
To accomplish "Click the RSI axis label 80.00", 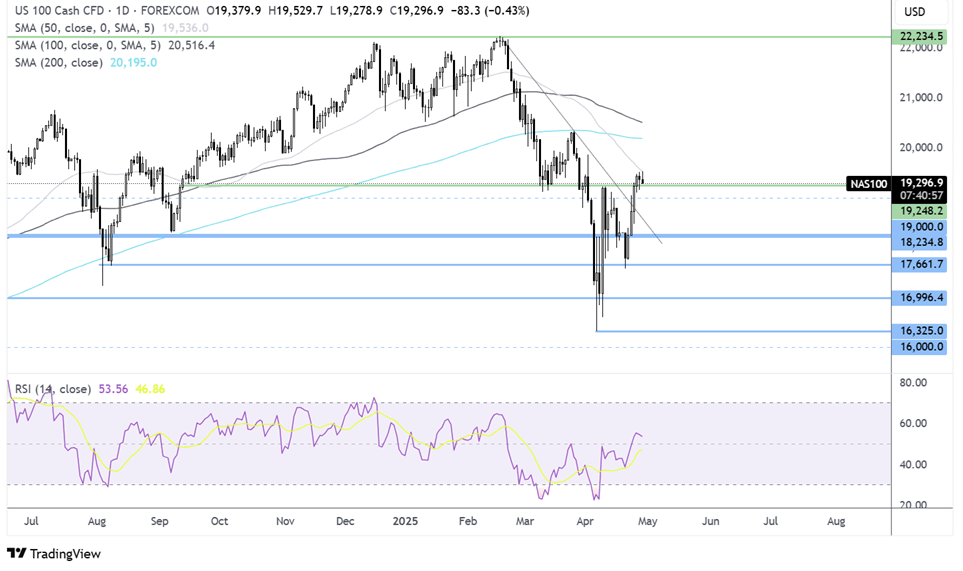I will (913, 383).
